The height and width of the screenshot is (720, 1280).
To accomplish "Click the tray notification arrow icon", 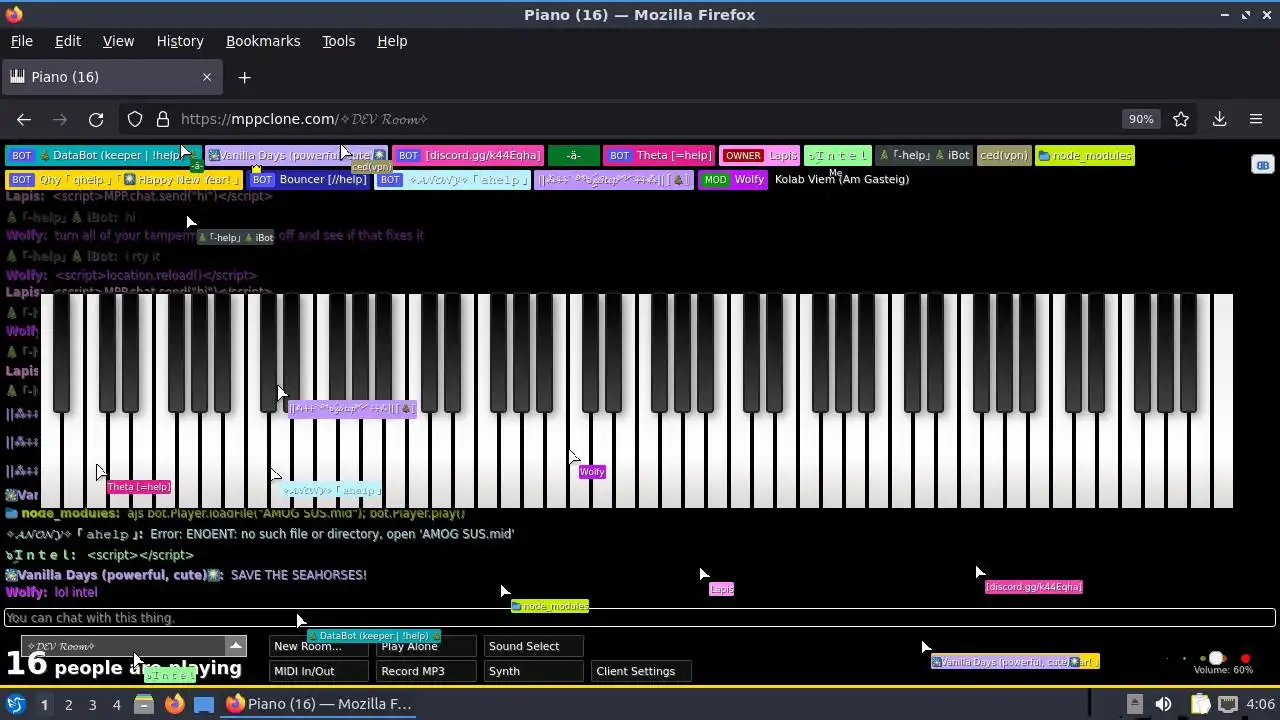I will [x=1134, y=704].
